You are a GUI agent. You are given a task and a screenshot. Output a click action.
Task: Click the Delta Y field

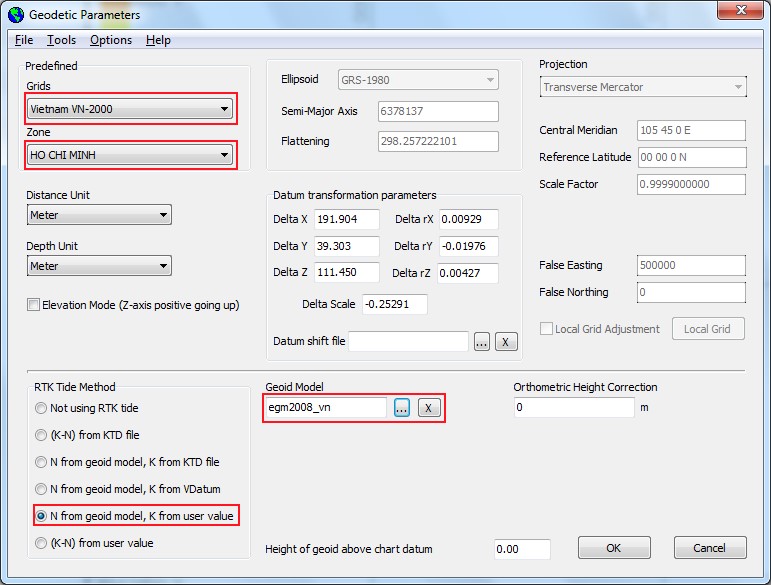(x=347, y=246)
